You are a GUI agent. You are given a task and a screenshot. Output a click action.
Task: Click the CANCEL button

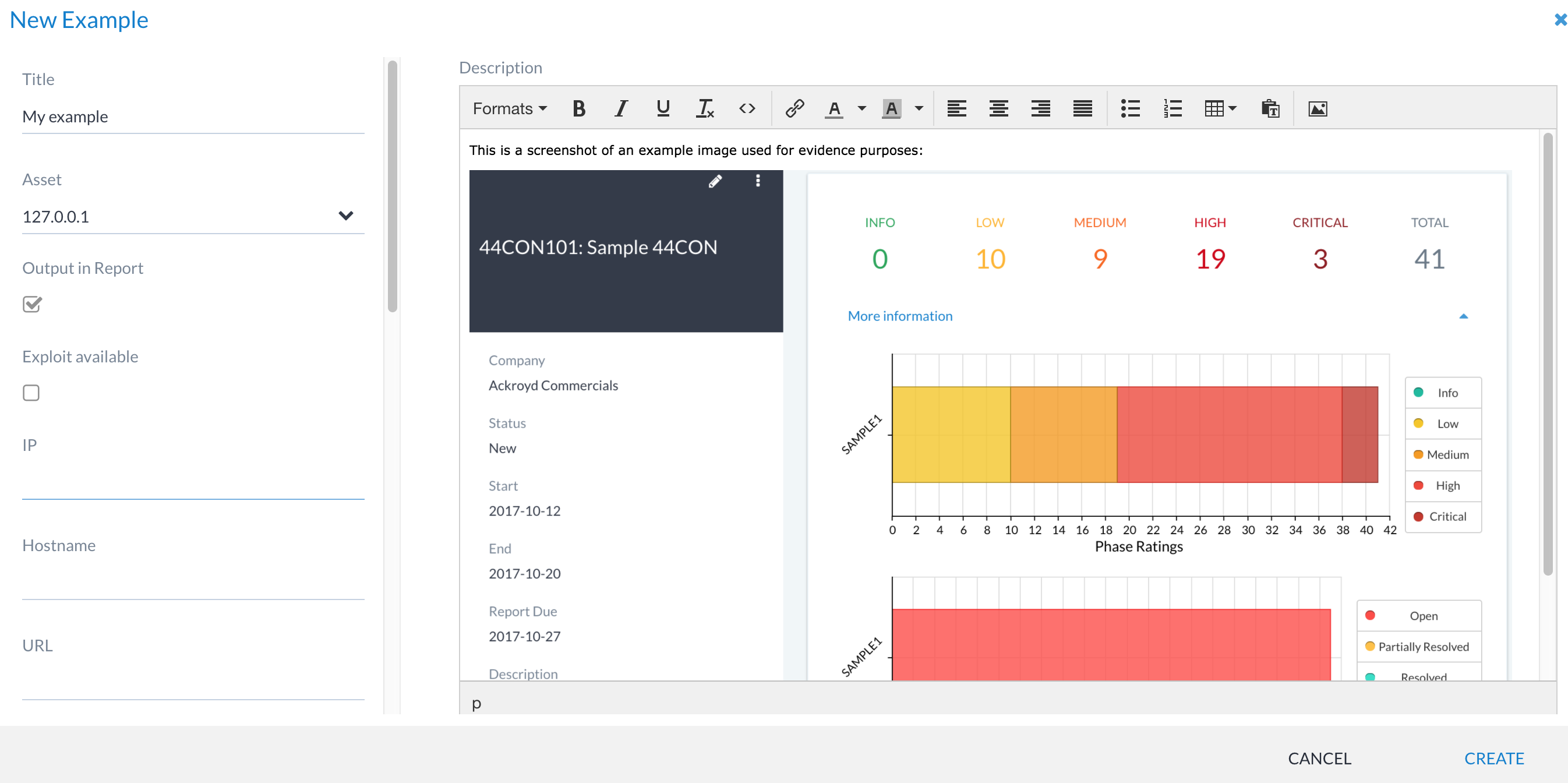pos(1319,758)
